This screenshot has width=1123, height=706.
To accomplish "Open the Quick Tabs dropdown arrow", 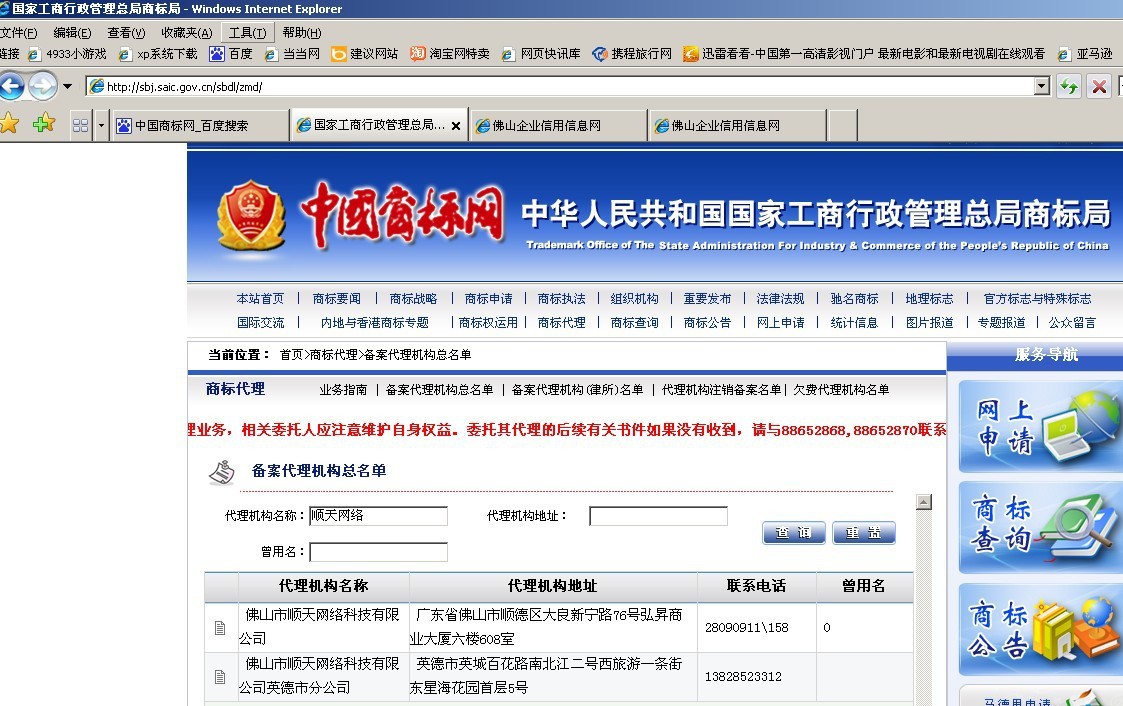I will click(x=101, y=126).
